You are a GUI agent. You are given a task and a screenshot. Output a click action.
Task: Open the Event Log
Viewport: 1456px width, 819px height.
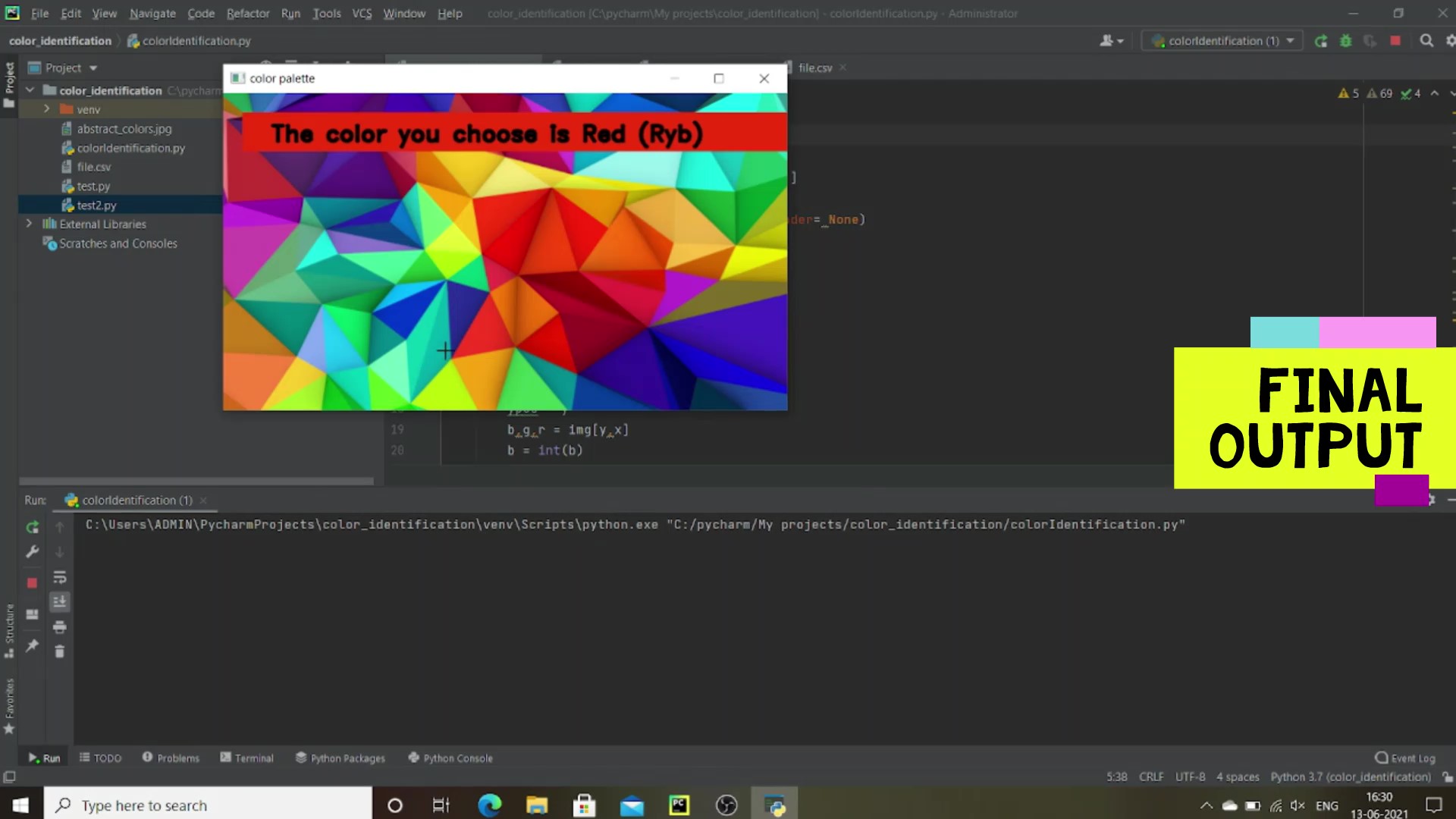click(x=1405, y=758)
